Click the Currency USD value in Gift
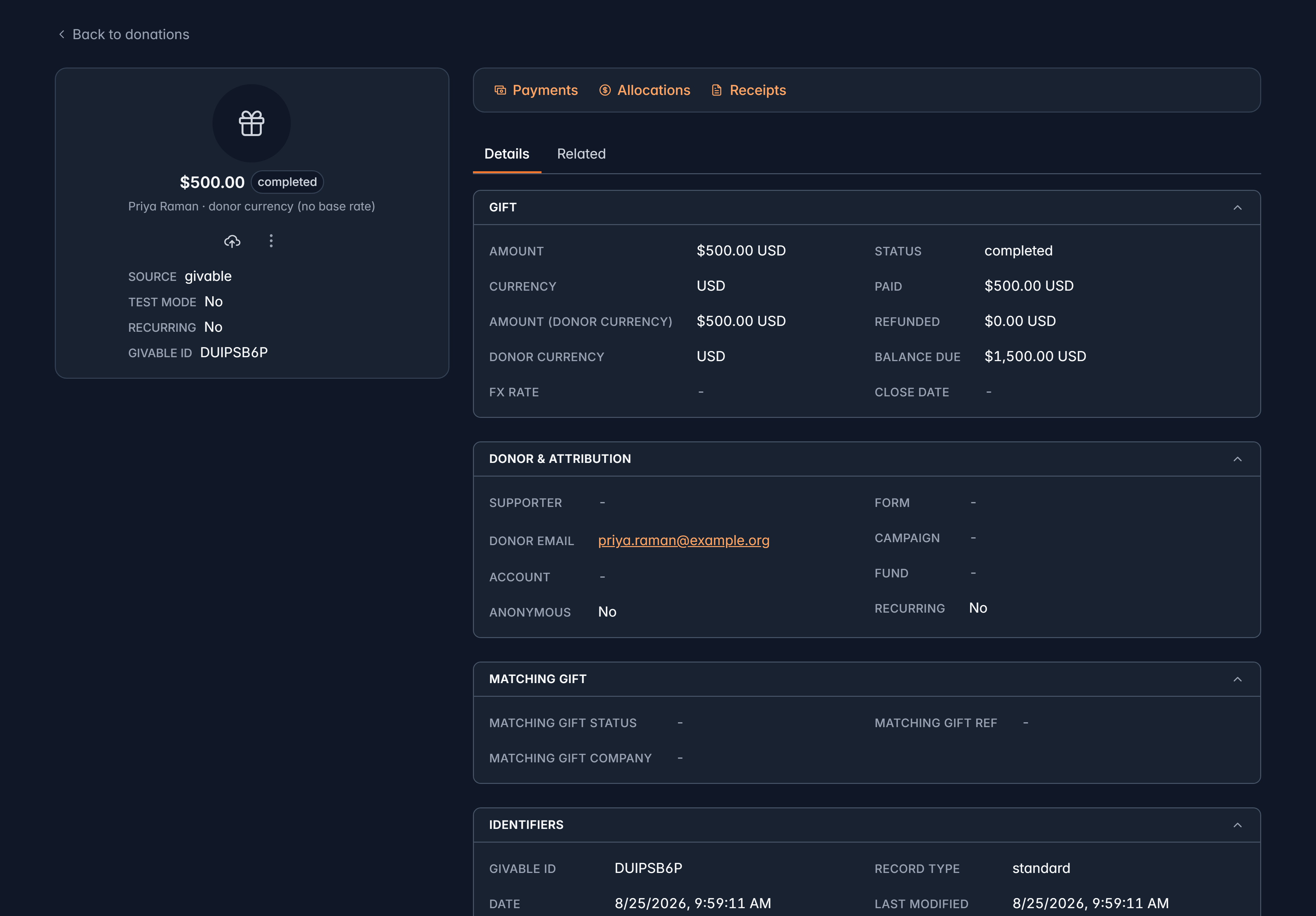This screenshot has height=916, width=1316. coord(711,286)
